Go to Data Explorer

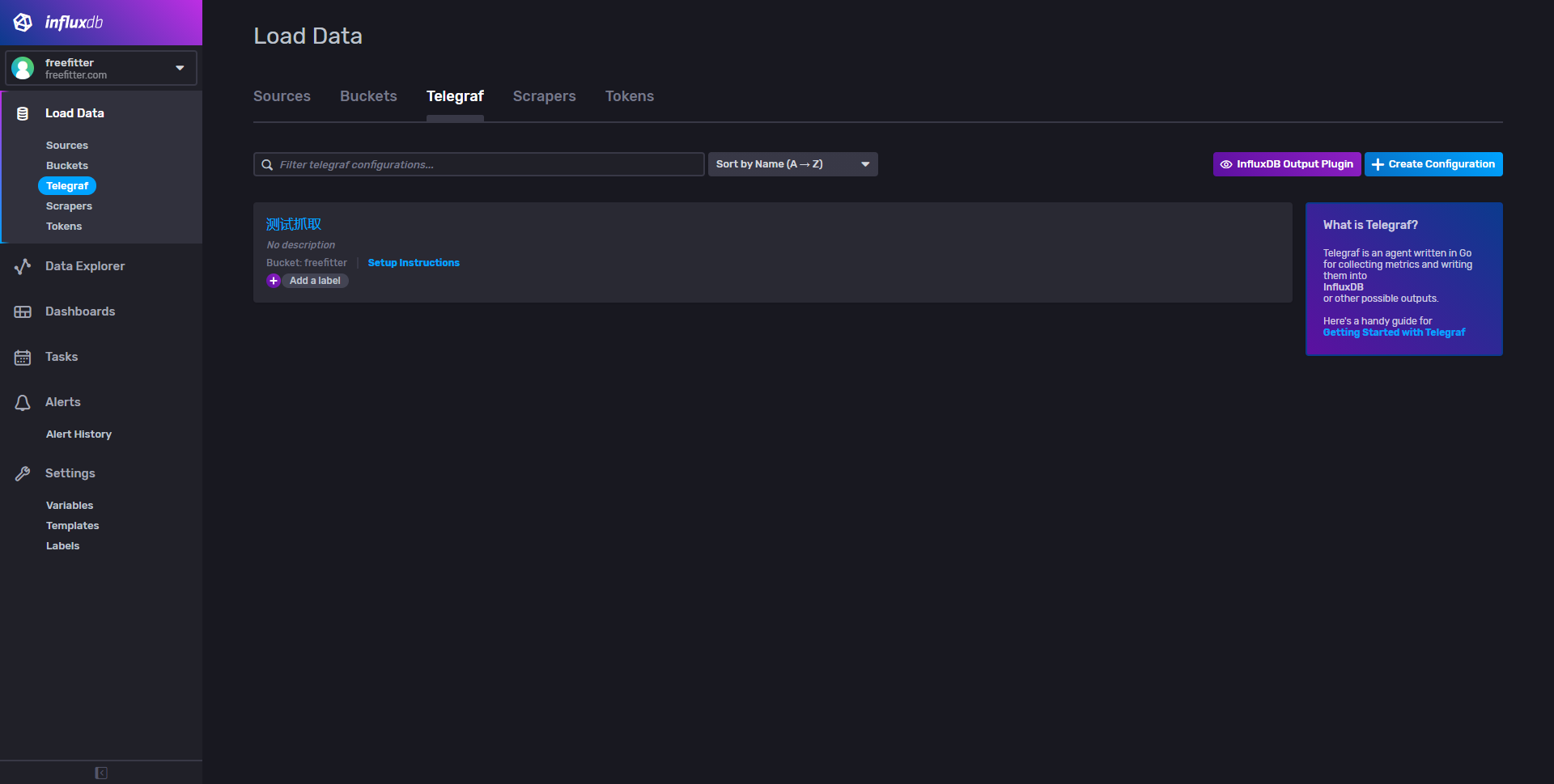[x=85, y=266]
